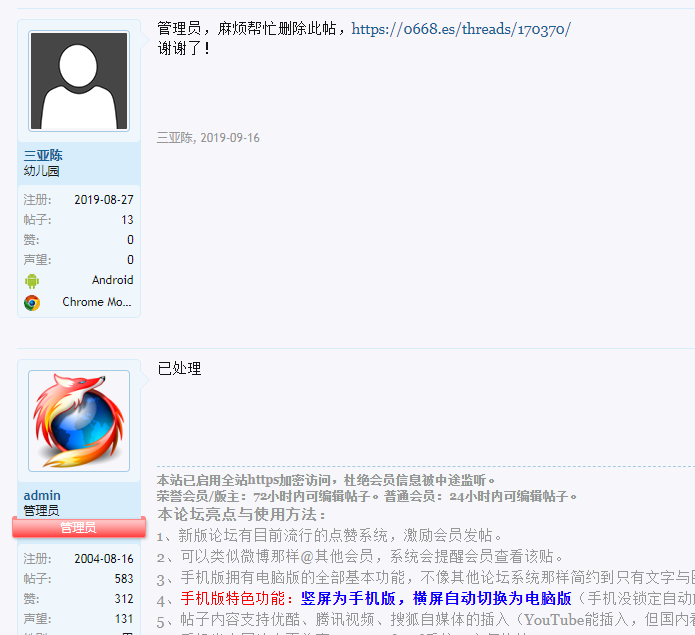Open the 0668.es threads/170370 link

coord(461,29)
